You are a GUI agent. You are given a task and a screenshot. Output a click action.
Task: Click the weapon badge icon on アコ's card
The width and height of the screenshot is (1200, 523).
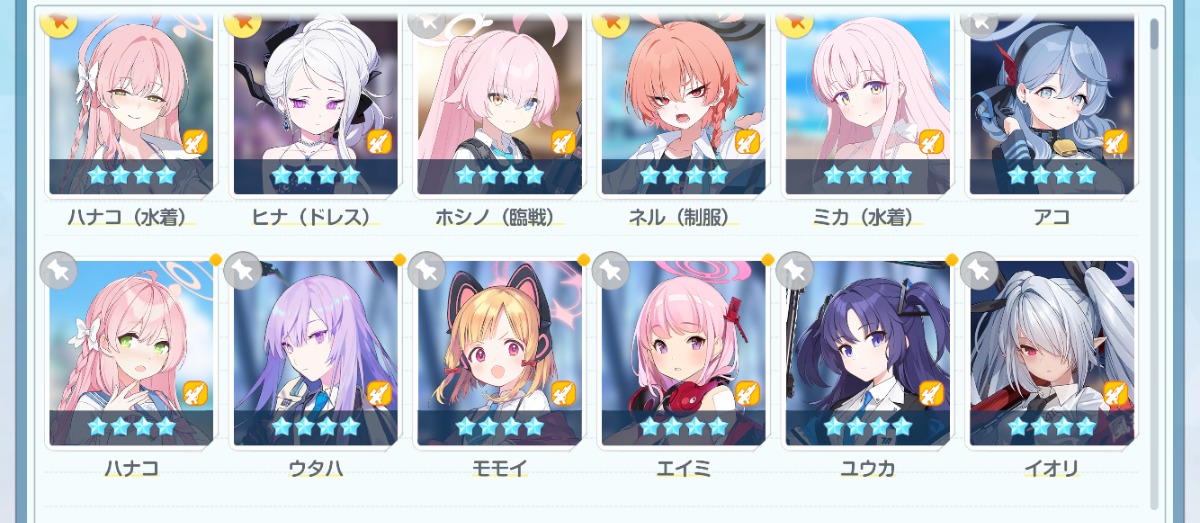[x=1115, y=143]
